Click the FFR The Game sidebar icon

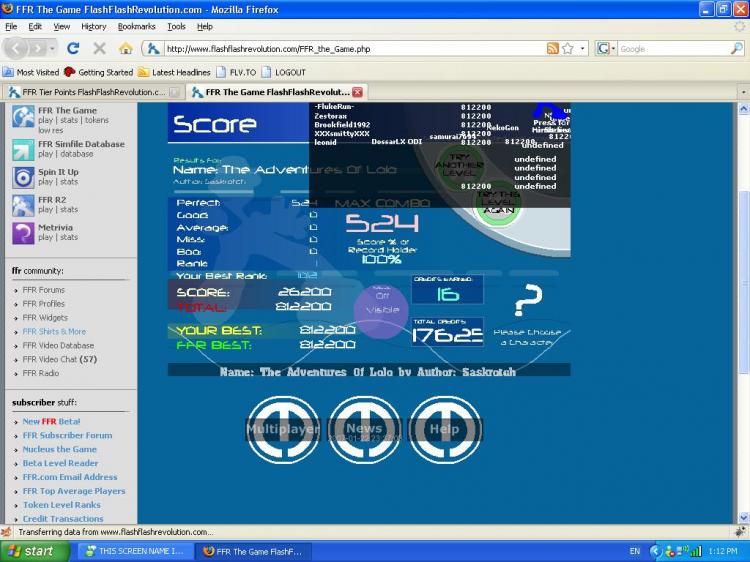(23, 117)
